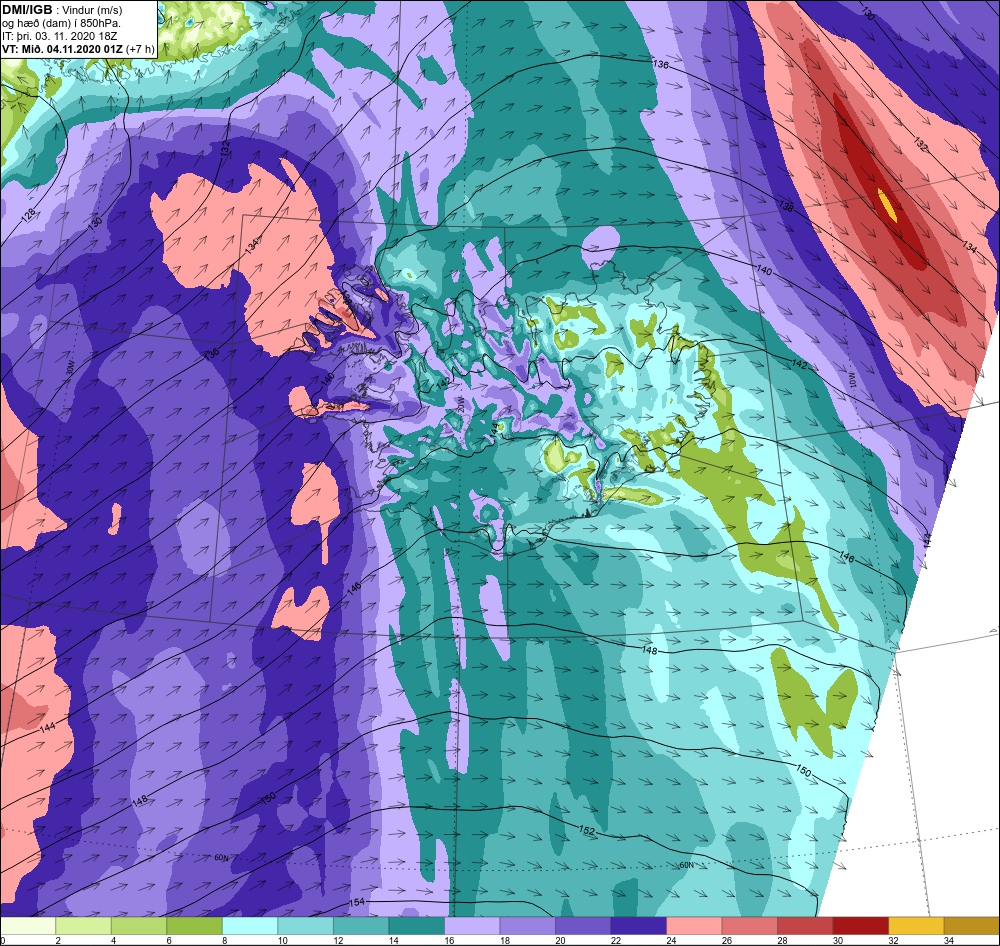Click the '20W' longitude label over Iceland

(x=460, y=403)
